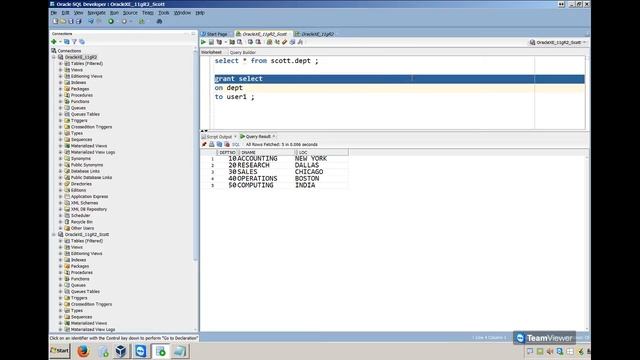Select the Recycle Bin tree item
The height and width of the screenshot is (360, 640).
coord(81,222)
